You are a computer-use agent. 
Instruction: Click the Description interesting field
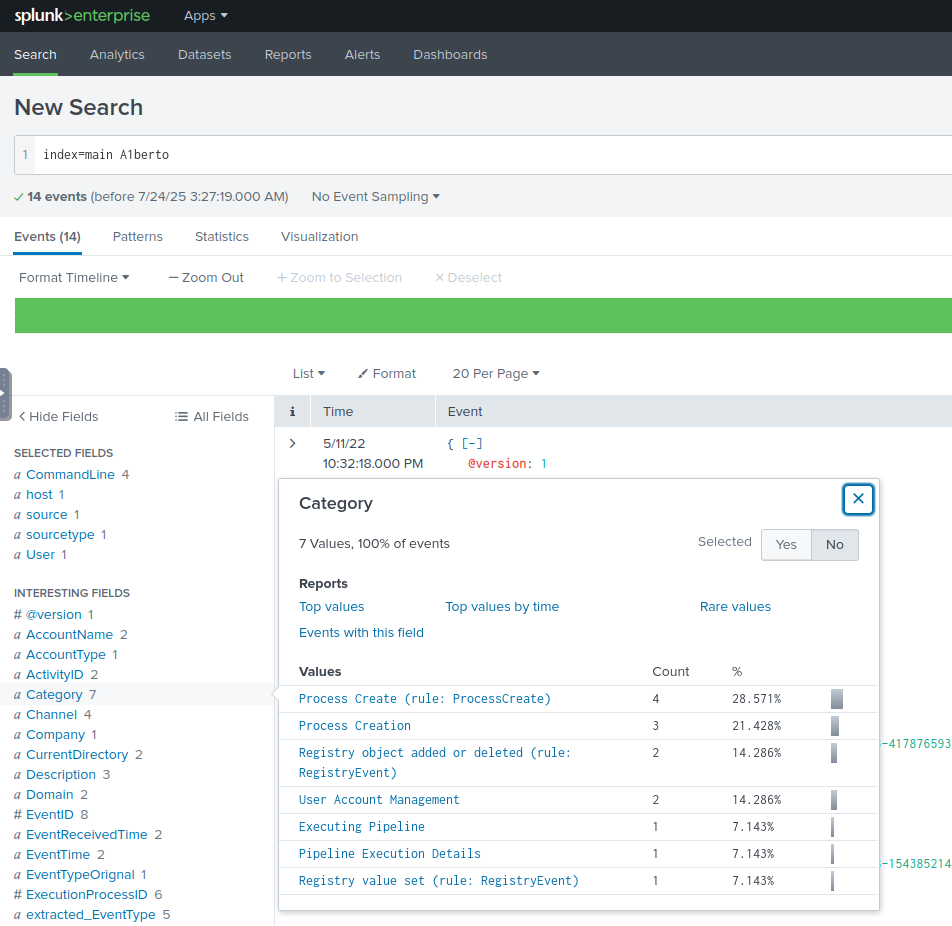tap(61, 775)
